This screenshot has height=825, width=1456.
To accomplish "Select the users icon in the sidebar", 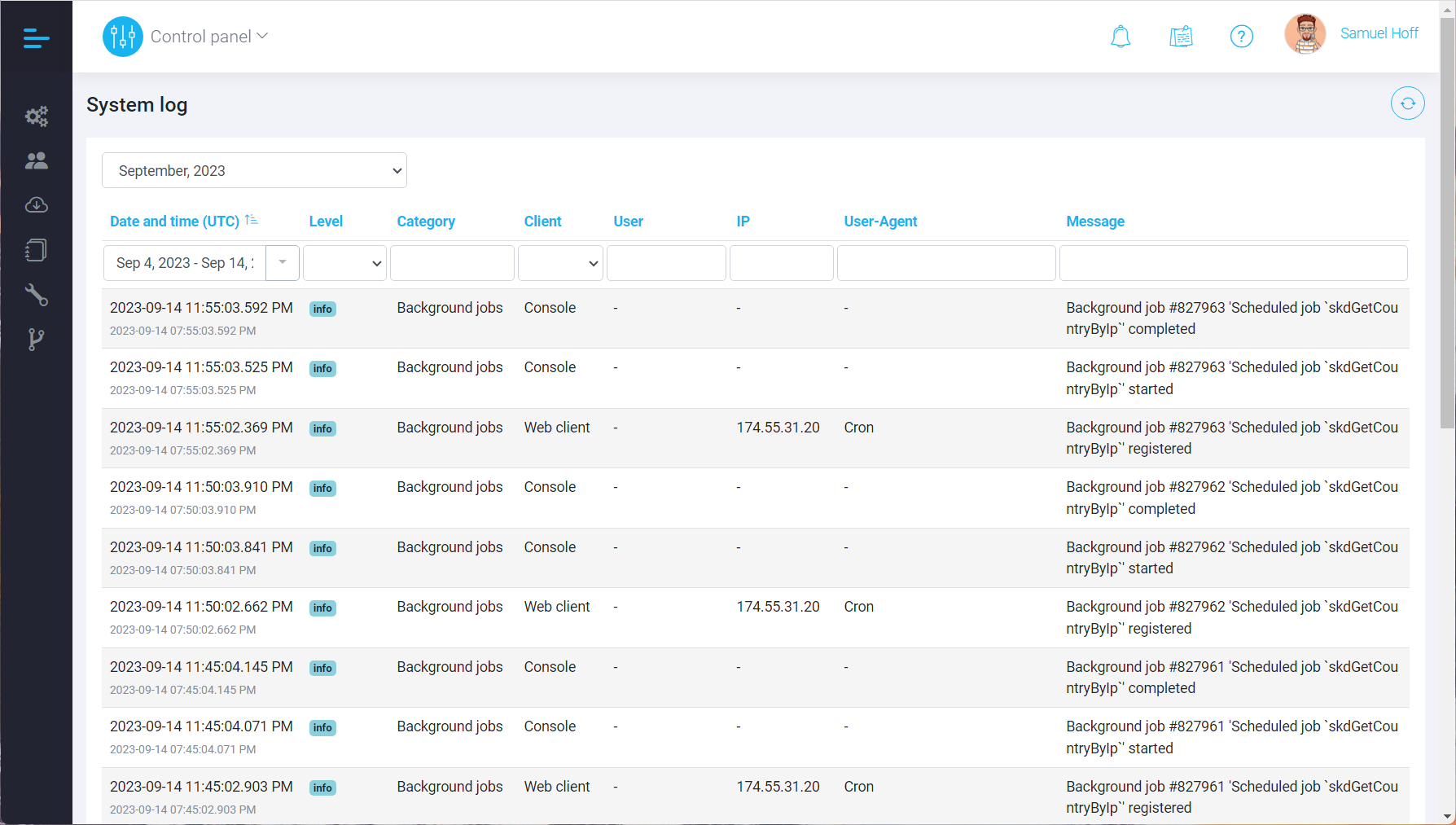I will 36,160.
